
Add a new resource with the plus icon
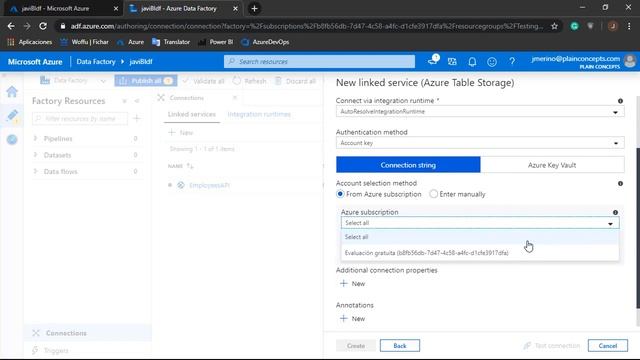(137, 118)
